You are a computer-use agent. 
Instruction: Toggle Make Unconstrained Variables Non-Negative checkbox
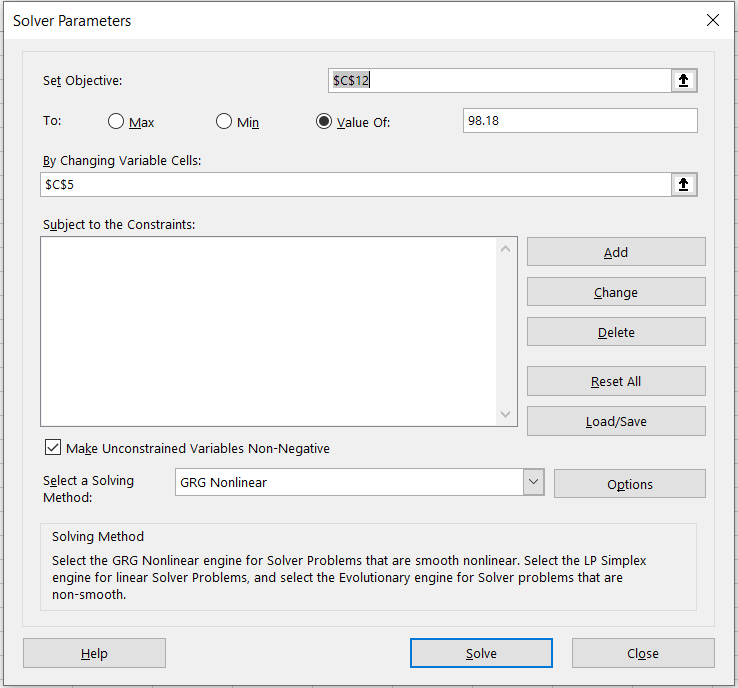[x=53, y=448]
